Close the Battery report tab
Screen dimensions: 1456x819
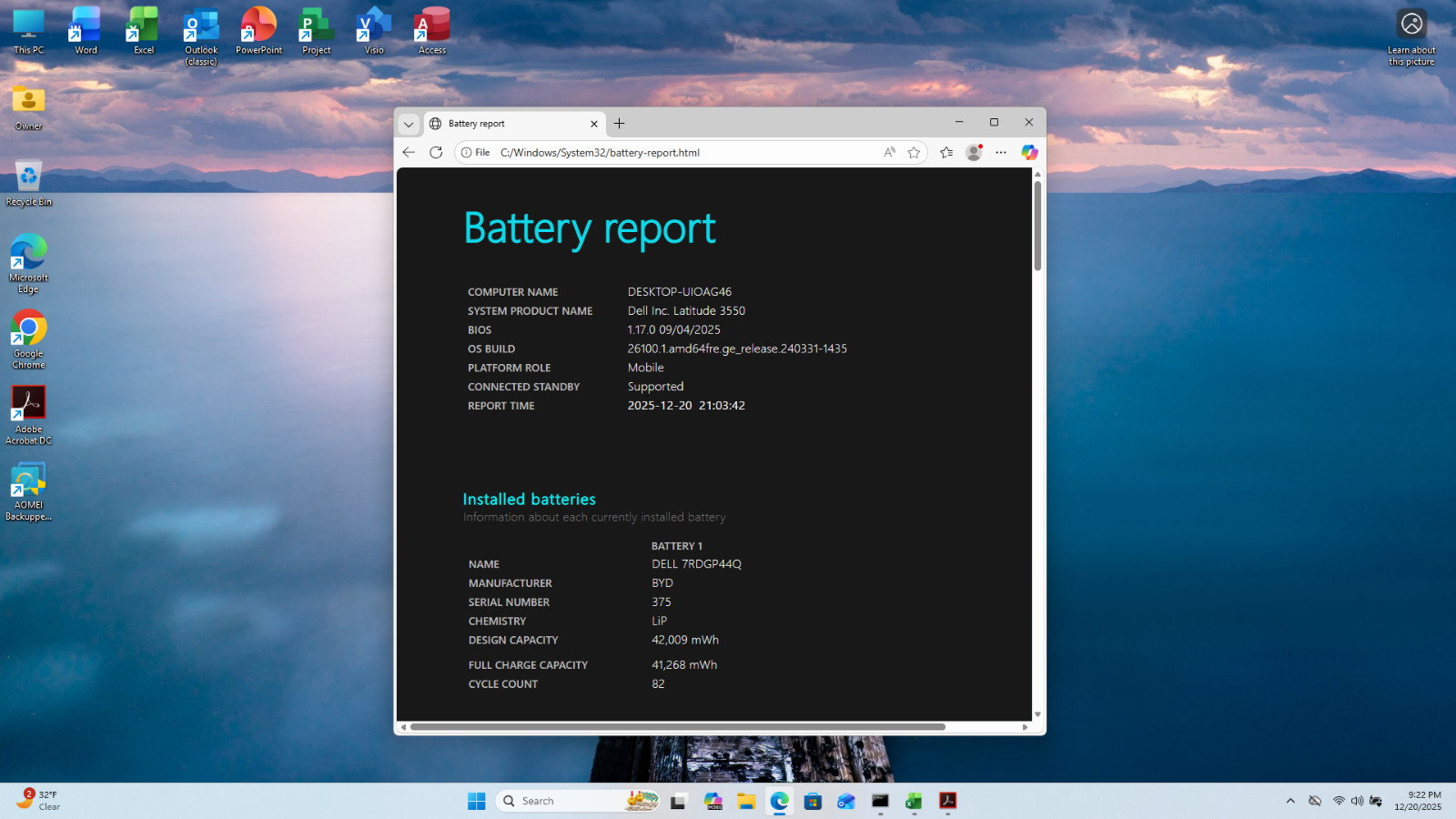(x=594, y=124)
